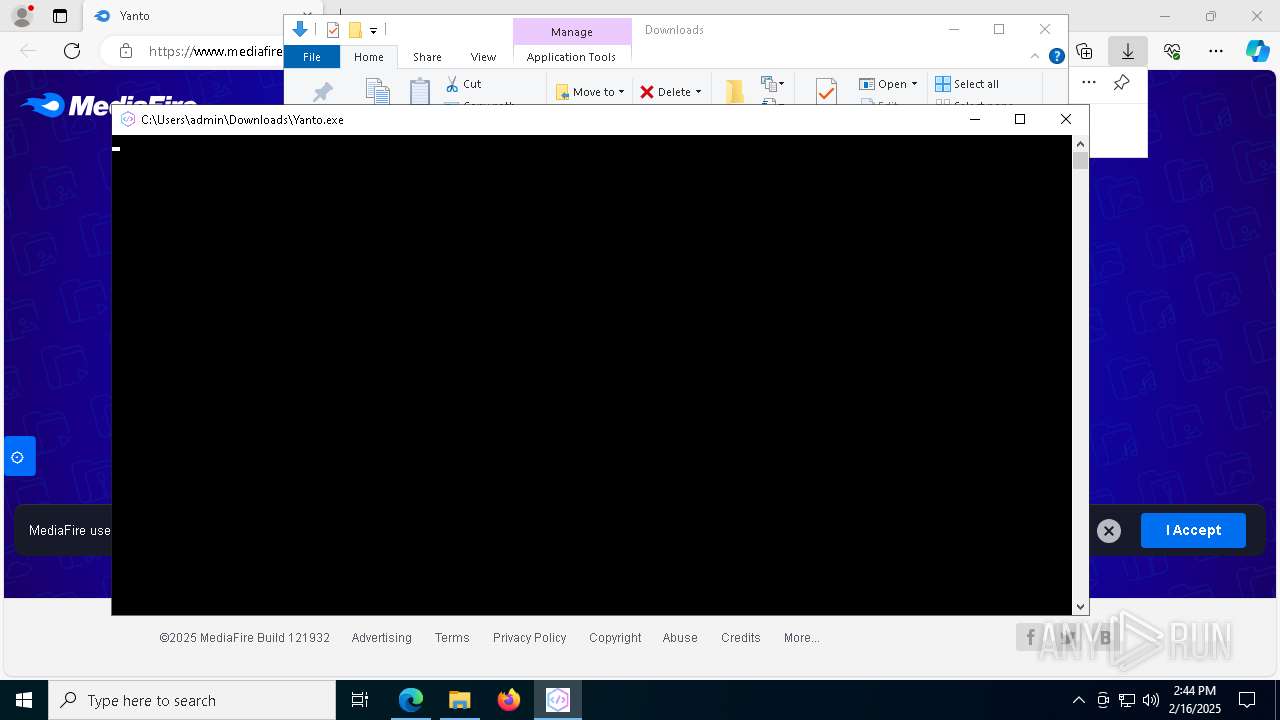Open more options in Downloads flyout
The width and height of the screenshot is (1280, 720).
tap(1089, 83)
